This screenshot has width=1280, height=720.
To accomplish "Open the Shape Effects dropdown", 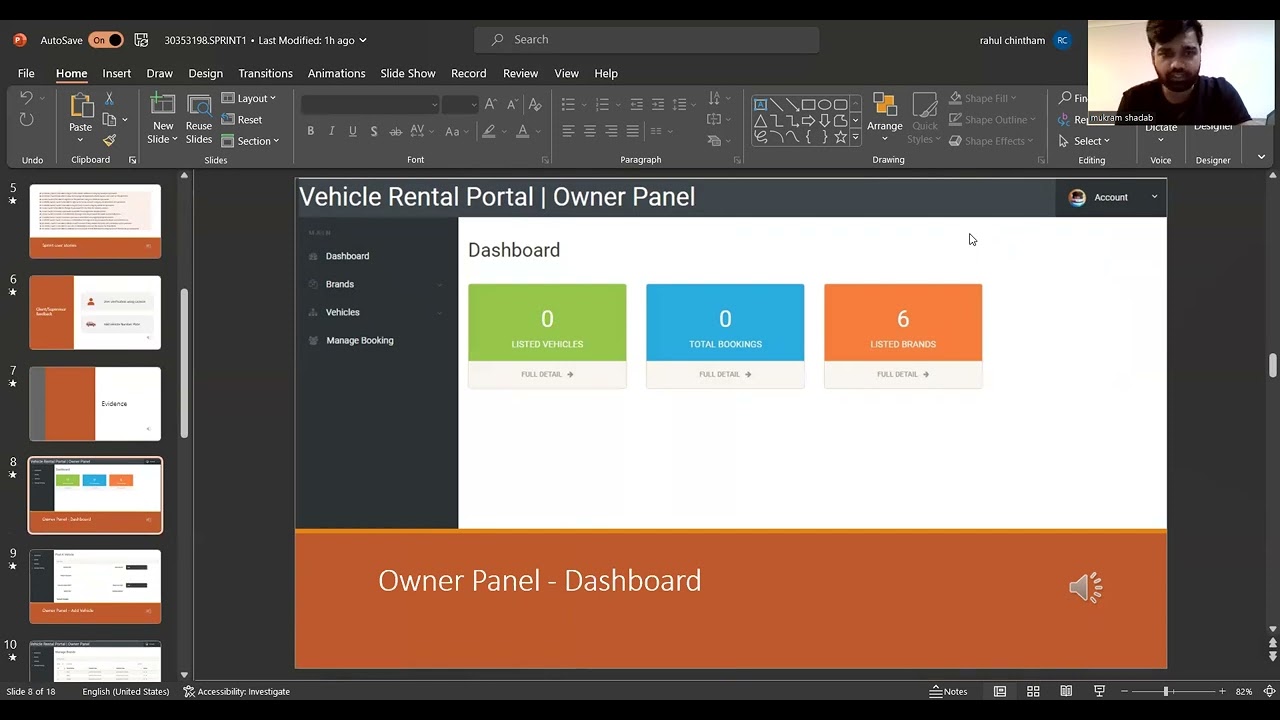I will 989,141.
